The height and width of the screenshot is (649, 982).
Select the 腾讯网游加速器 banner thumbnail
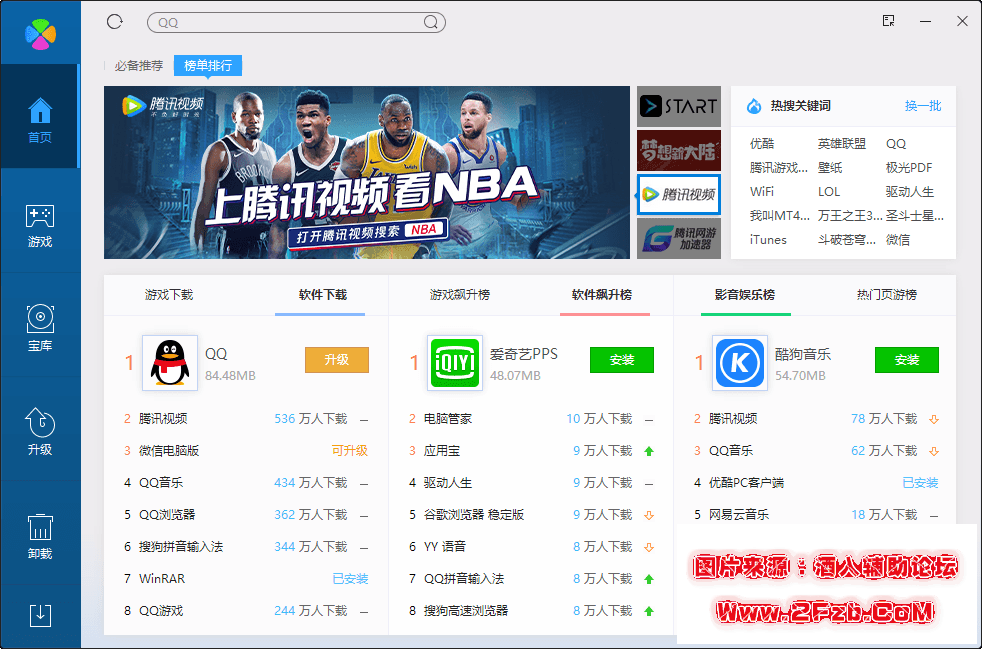coord(679,238)
